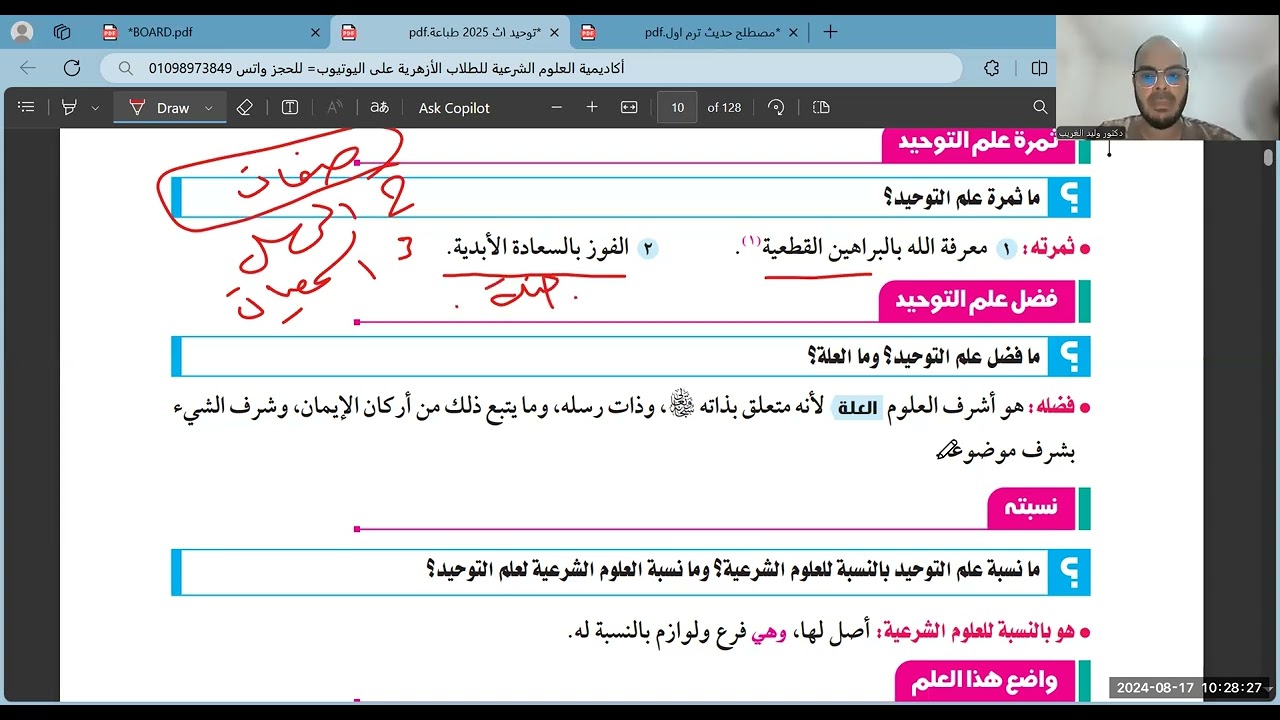Click the numbered bullet ١ before معرفة الله
The width and height of the screenshot is (1280, 720).
pyautogui.click(x=1006, y=249)
